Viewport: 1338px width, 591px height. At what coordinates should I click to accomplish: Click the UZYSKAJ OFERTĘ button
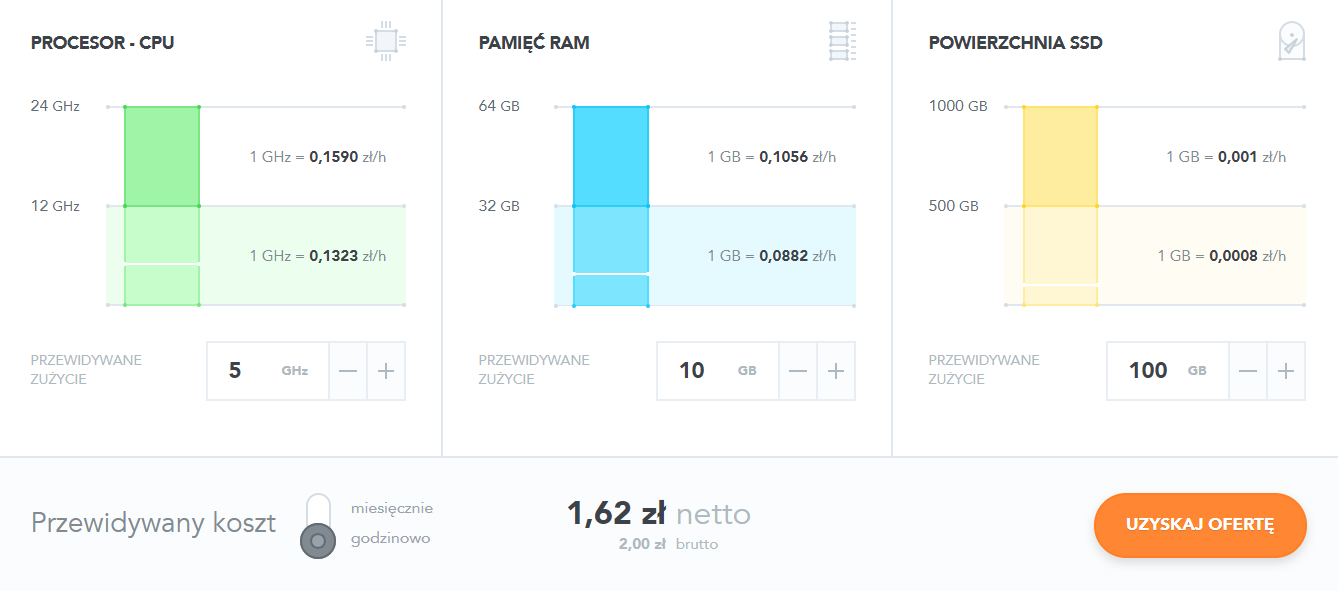pos(1200,524)
